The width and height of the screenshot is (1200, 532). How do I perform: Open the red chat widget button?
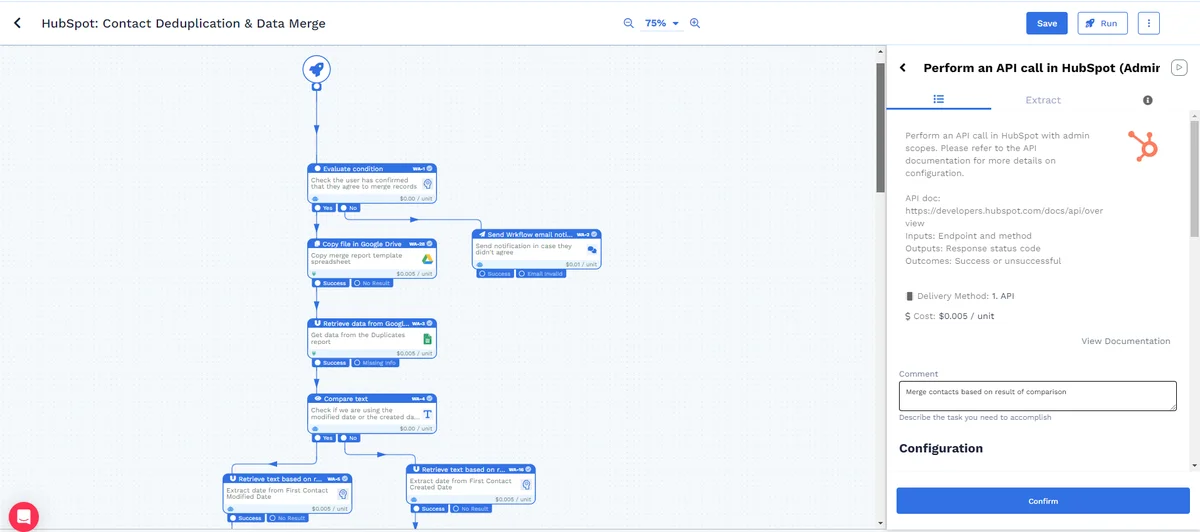[x=23, y=516]
